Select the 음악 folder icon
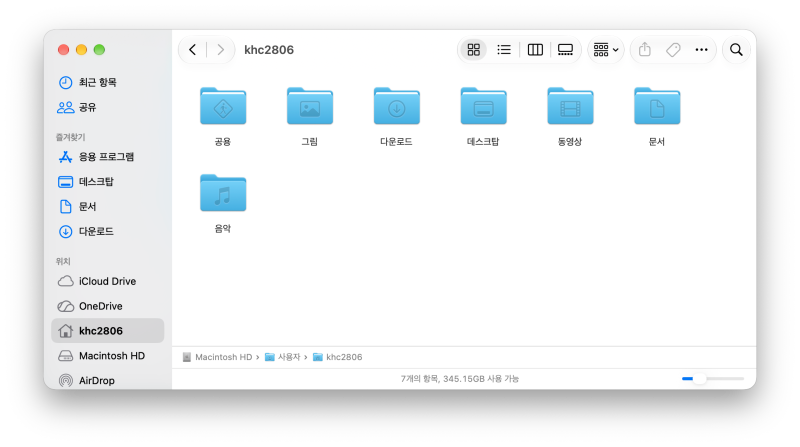Screen dimensions: 800x447 pos(223,193)
